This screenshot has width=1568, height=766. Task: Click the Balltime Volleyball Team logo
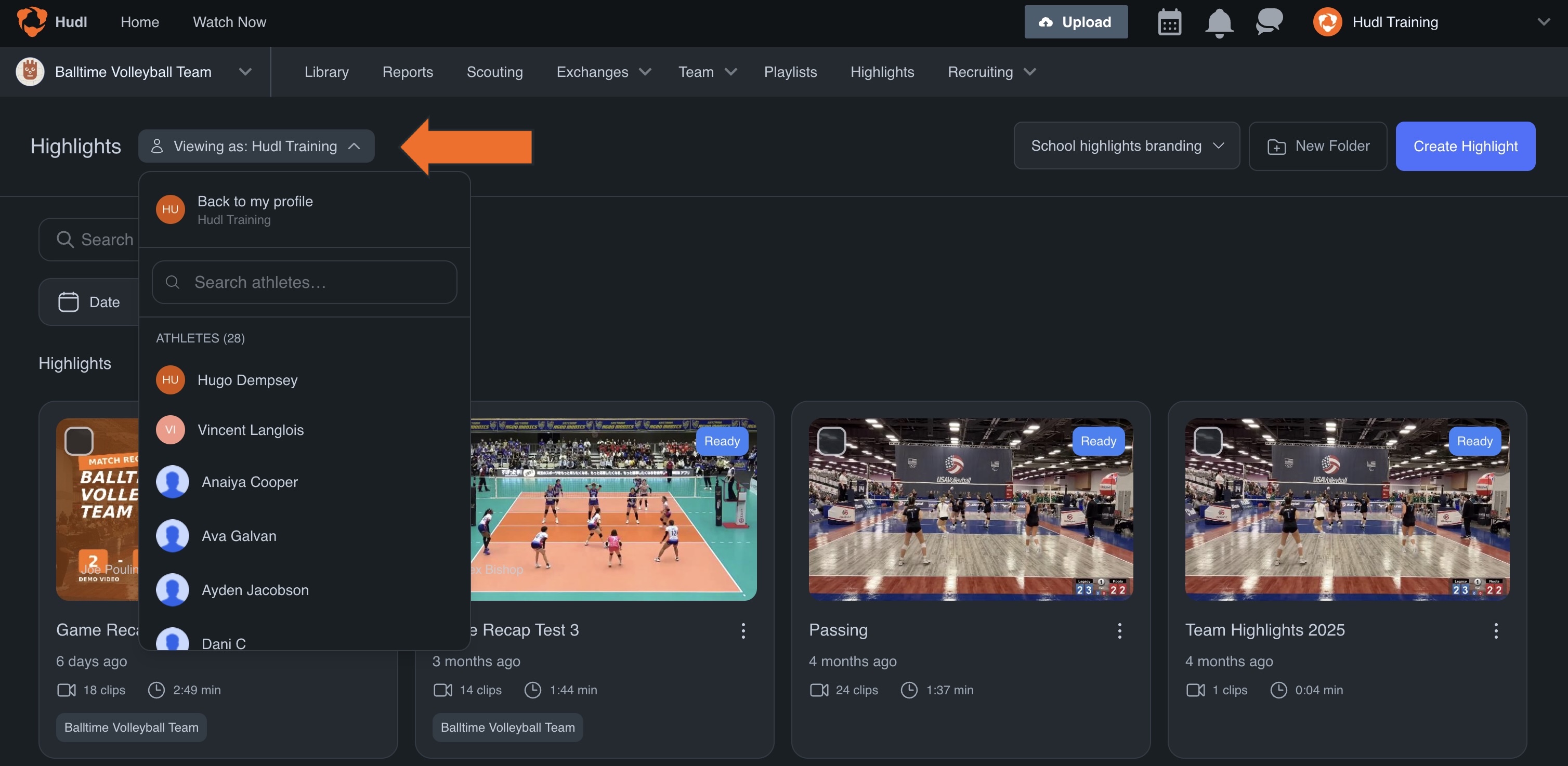tap(30, 72)
